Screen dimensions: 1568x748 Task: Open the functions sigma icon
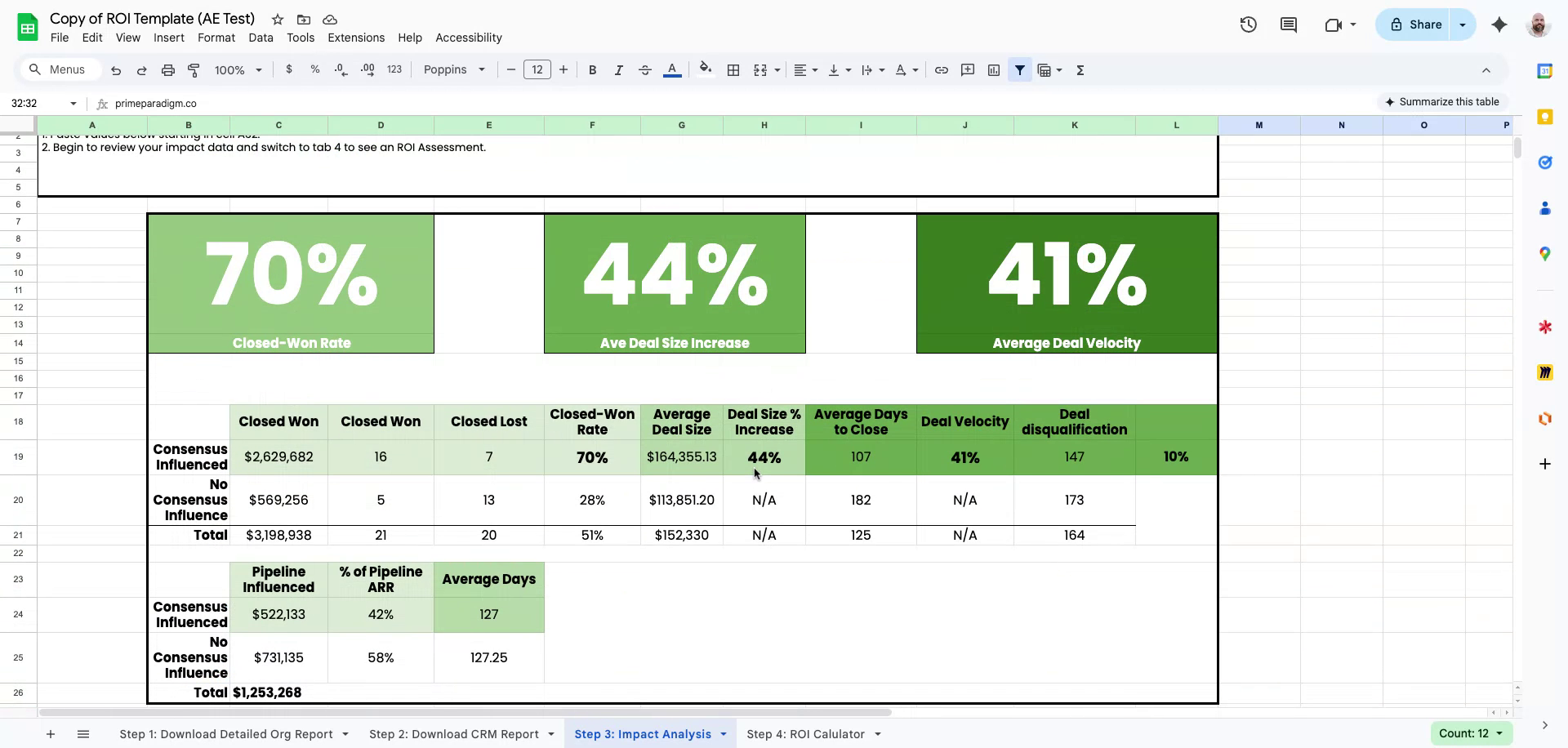coord(1080,70)
